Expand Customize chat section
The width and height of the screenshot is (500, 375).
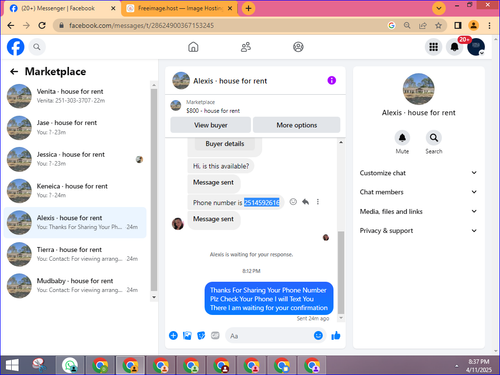pyautogui.click(x=418, y=173)
